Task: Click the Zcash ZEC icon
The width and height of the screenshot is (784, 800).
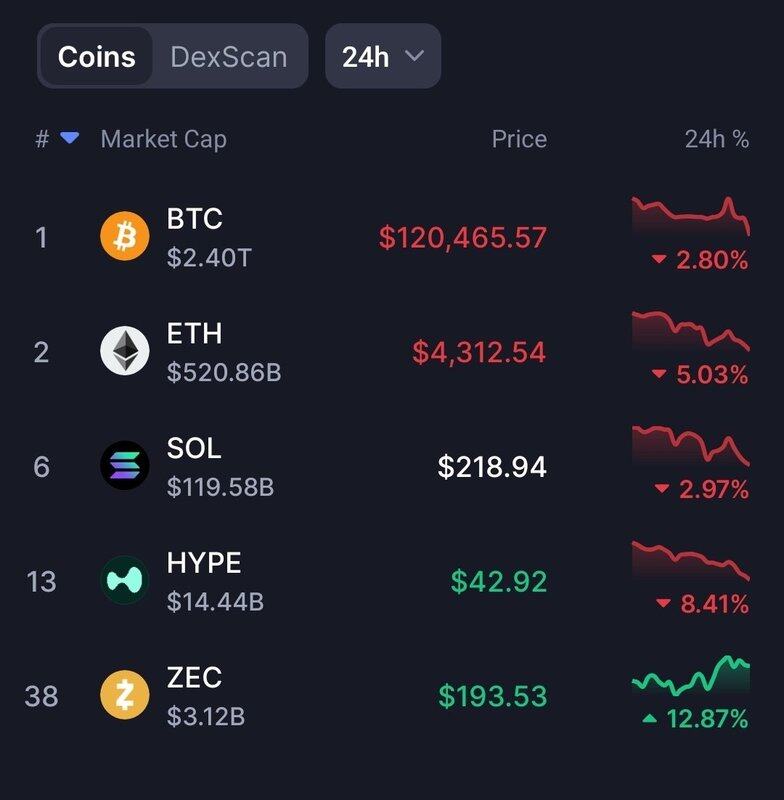Action: [125, 695]
